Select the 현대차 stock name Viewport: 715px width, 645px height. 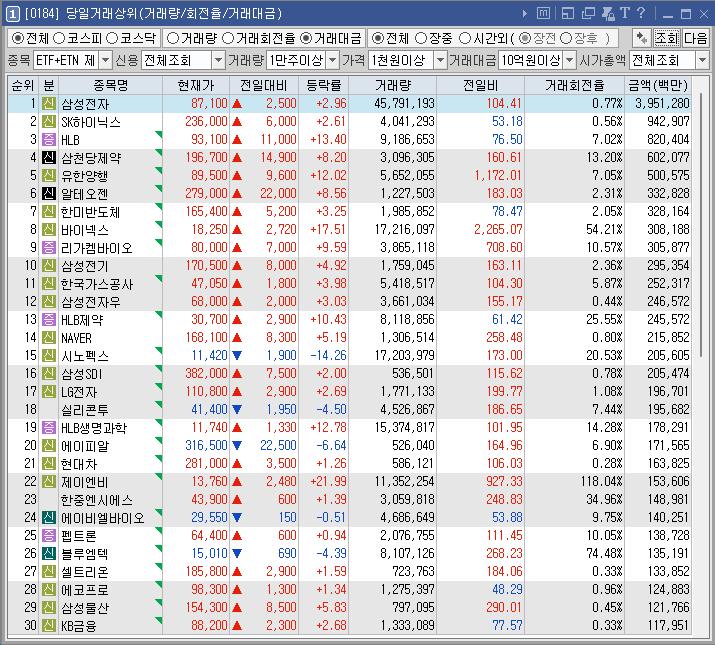pyautogui.click(x=79, y=463)
